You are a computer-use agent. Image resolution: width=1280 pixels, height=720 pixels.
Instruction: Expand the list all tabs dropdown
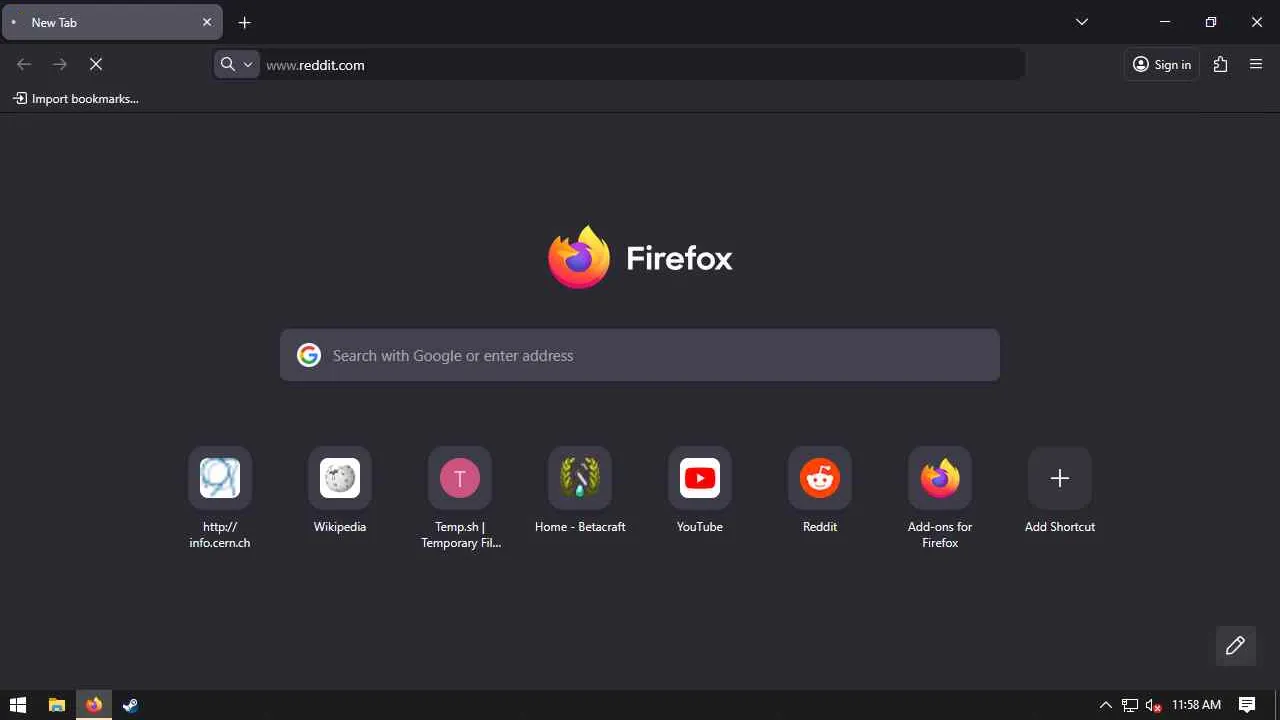coord(1082,22)
